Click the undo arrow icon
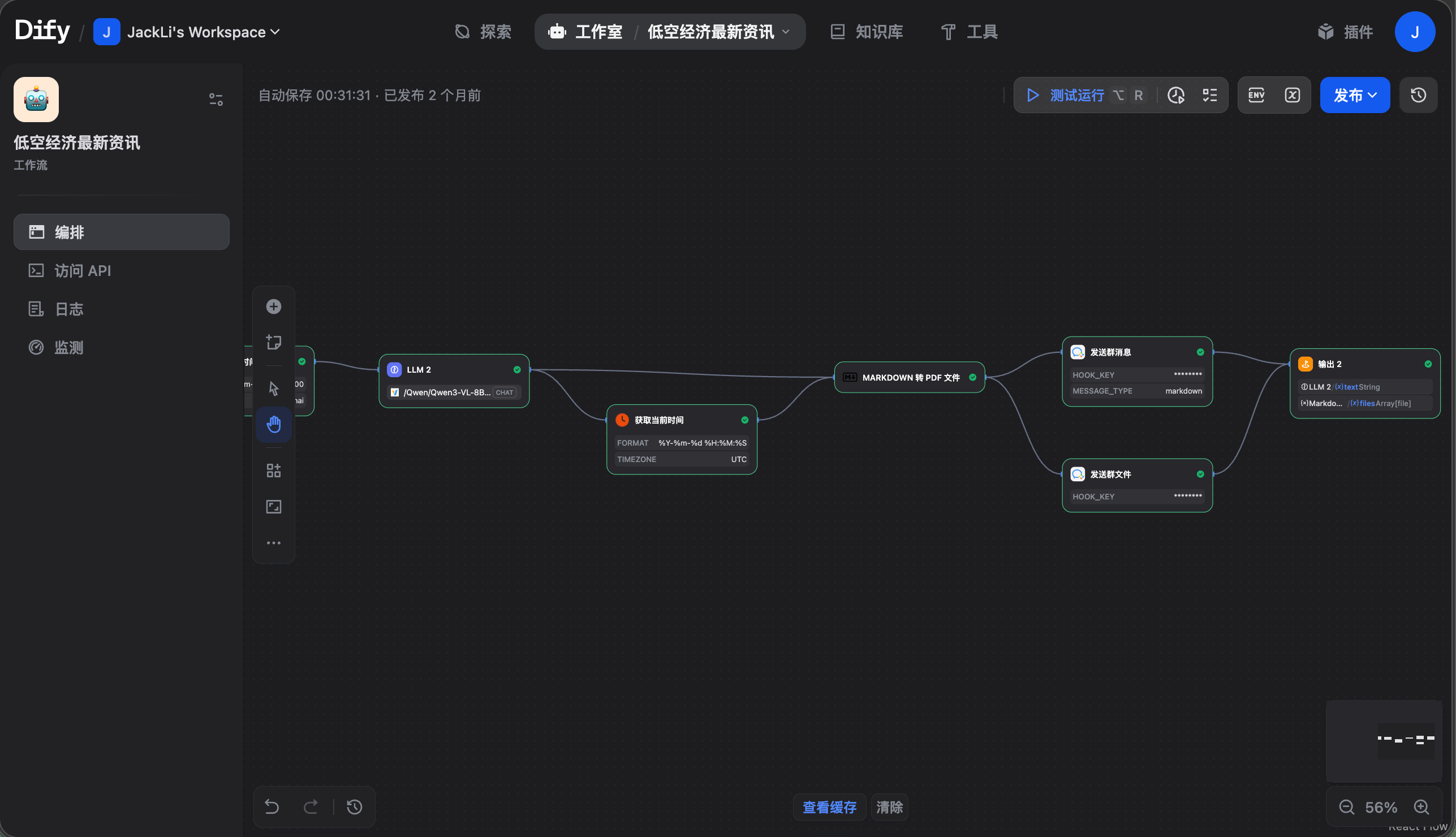This screenshot has height=837, width=1456. coord(272,806)
